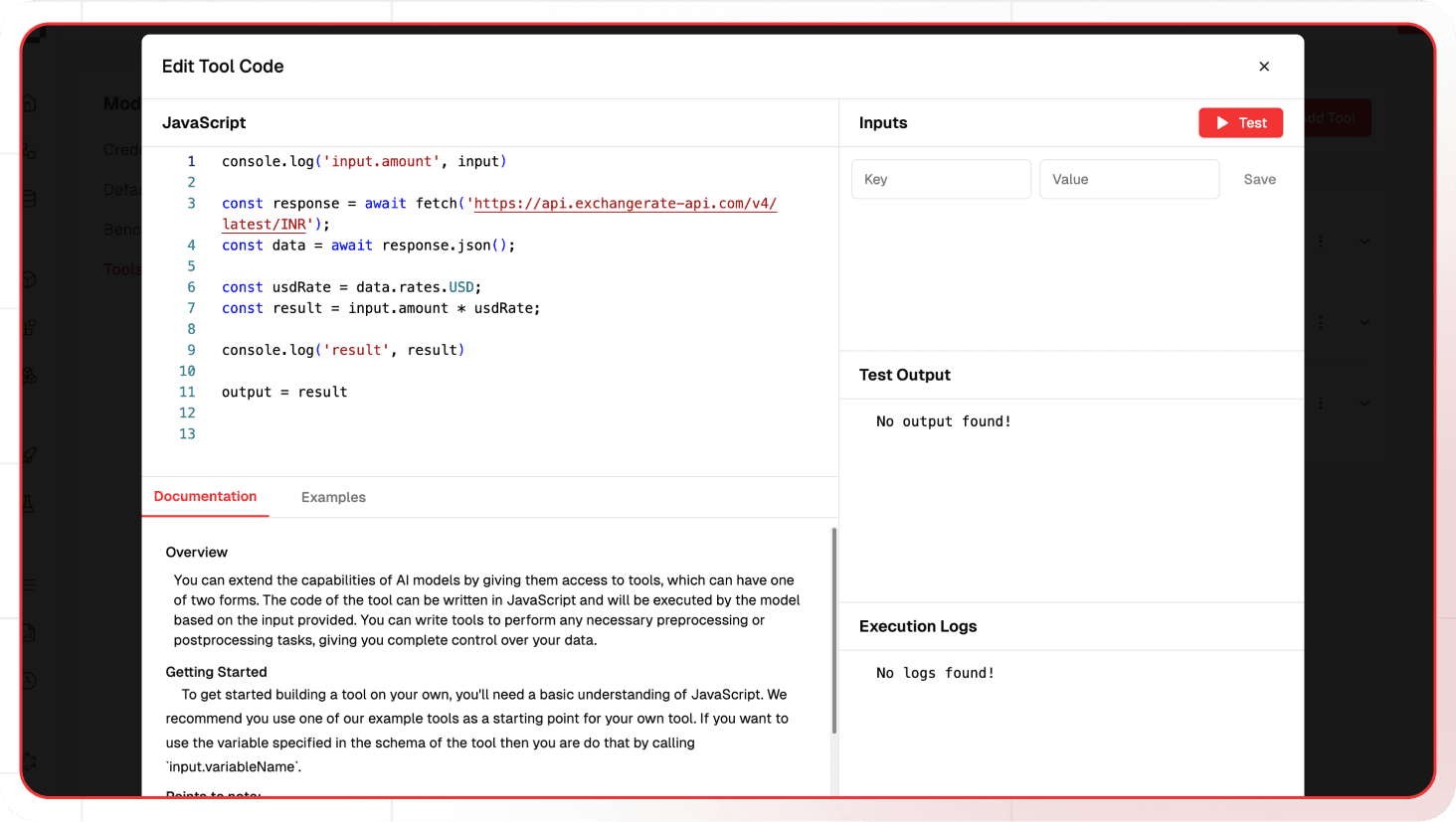Click the exchangerate-api URL in the code
The width and height of the screenshot is (1456, 822).
pyautogui.click(x=625, y=204)
